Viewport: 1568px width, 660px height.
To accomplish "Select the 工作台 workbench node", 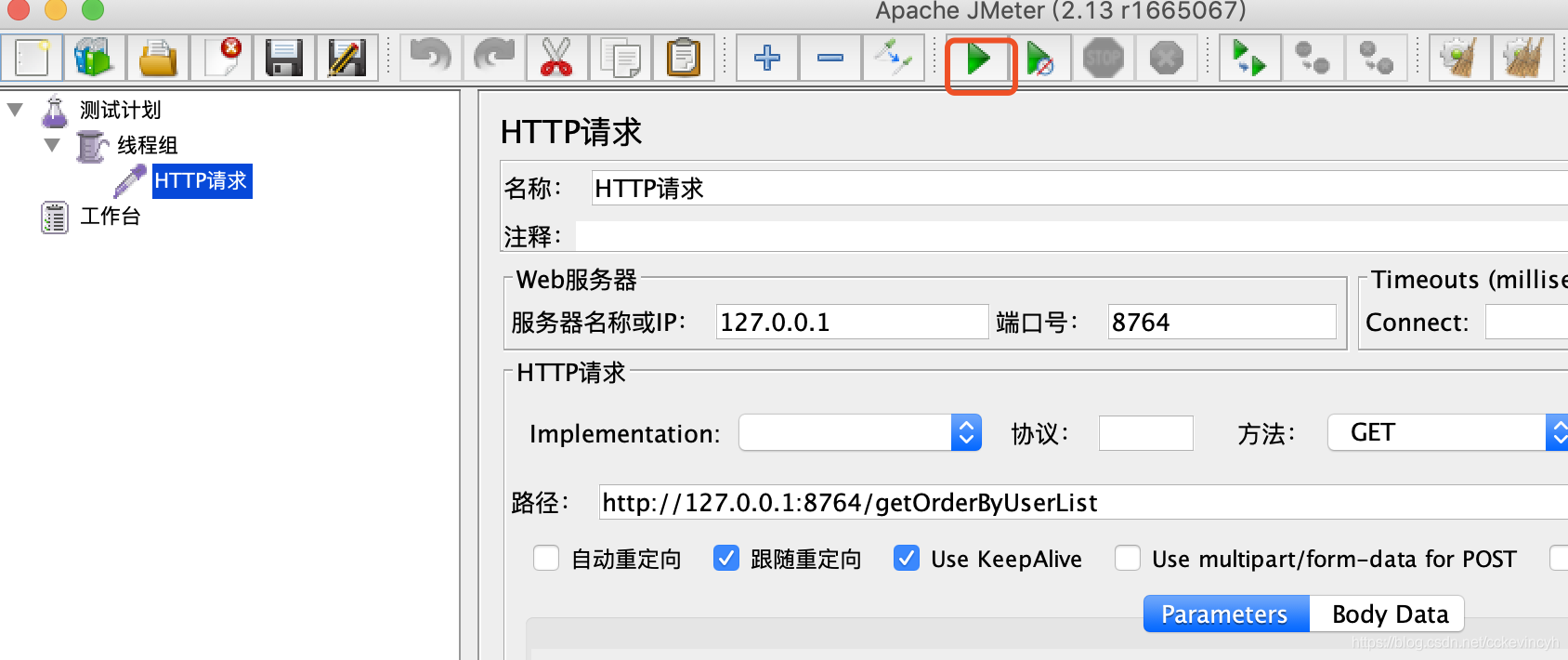I will pyautogui.click(x=110, y=217).
